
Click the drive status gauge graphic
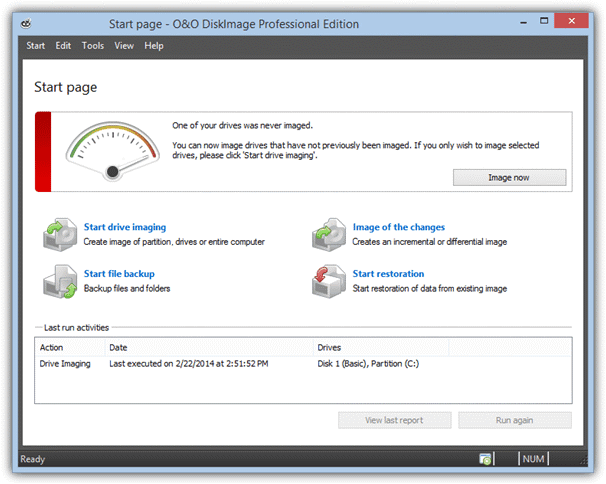point(112,151)
